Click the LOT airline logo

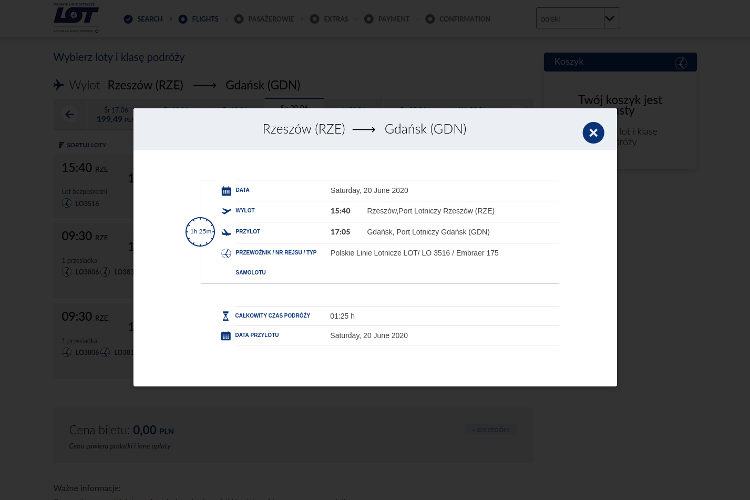pos(76,17)
